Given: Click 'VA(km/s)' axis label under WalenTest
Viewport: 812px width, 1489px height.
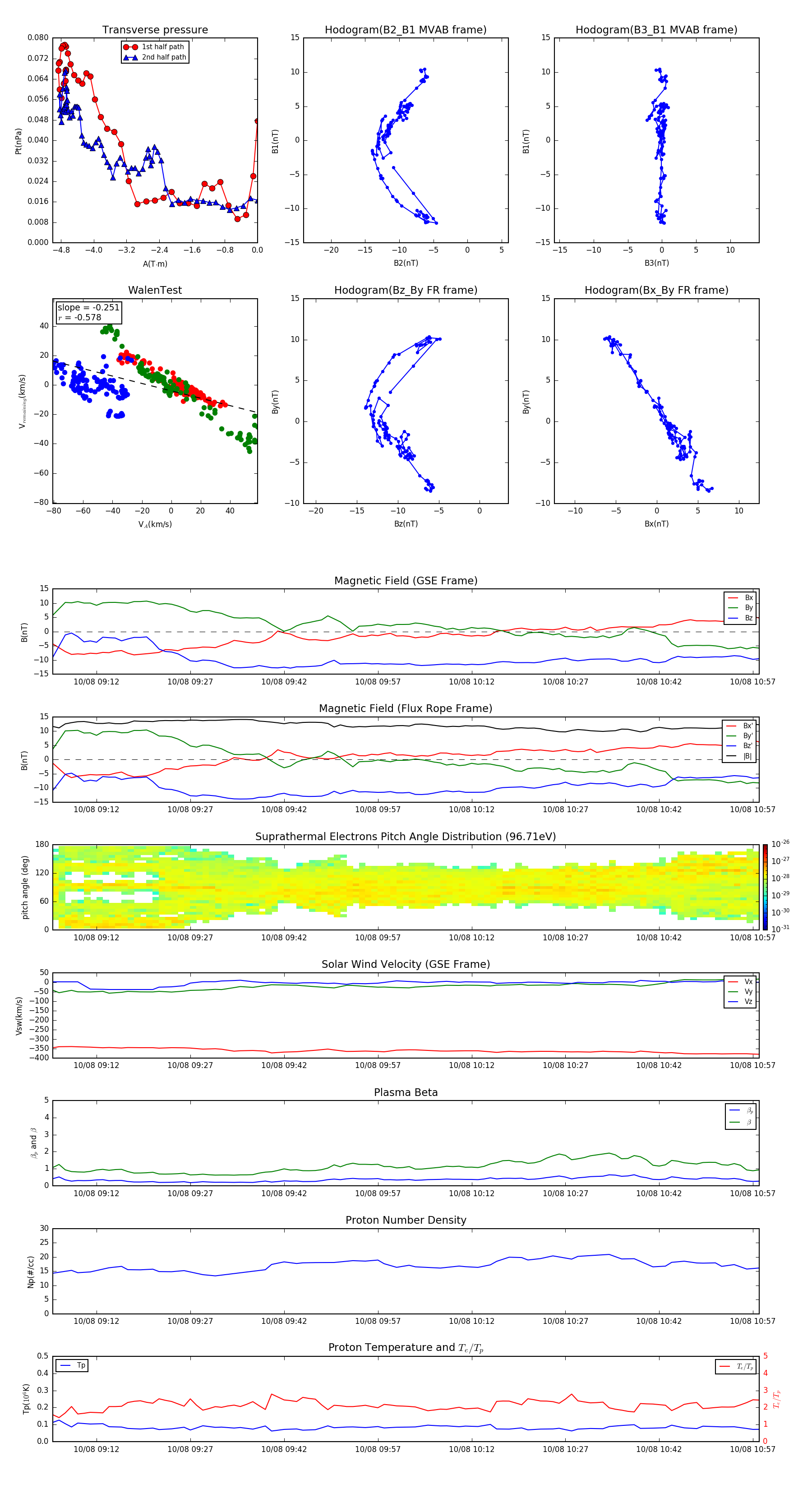Looking at the screenshot, I should (x=155, y=524).
